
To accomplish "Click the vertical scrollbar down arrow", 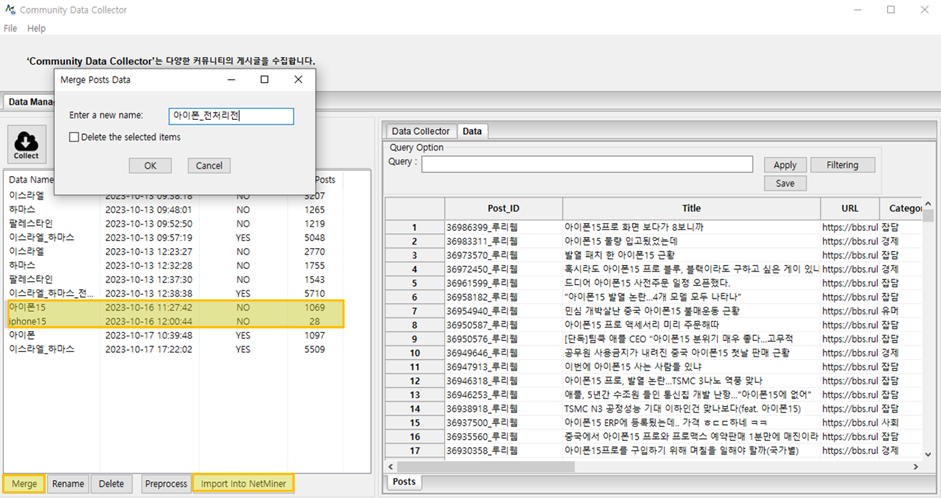I will coord(928,455).
